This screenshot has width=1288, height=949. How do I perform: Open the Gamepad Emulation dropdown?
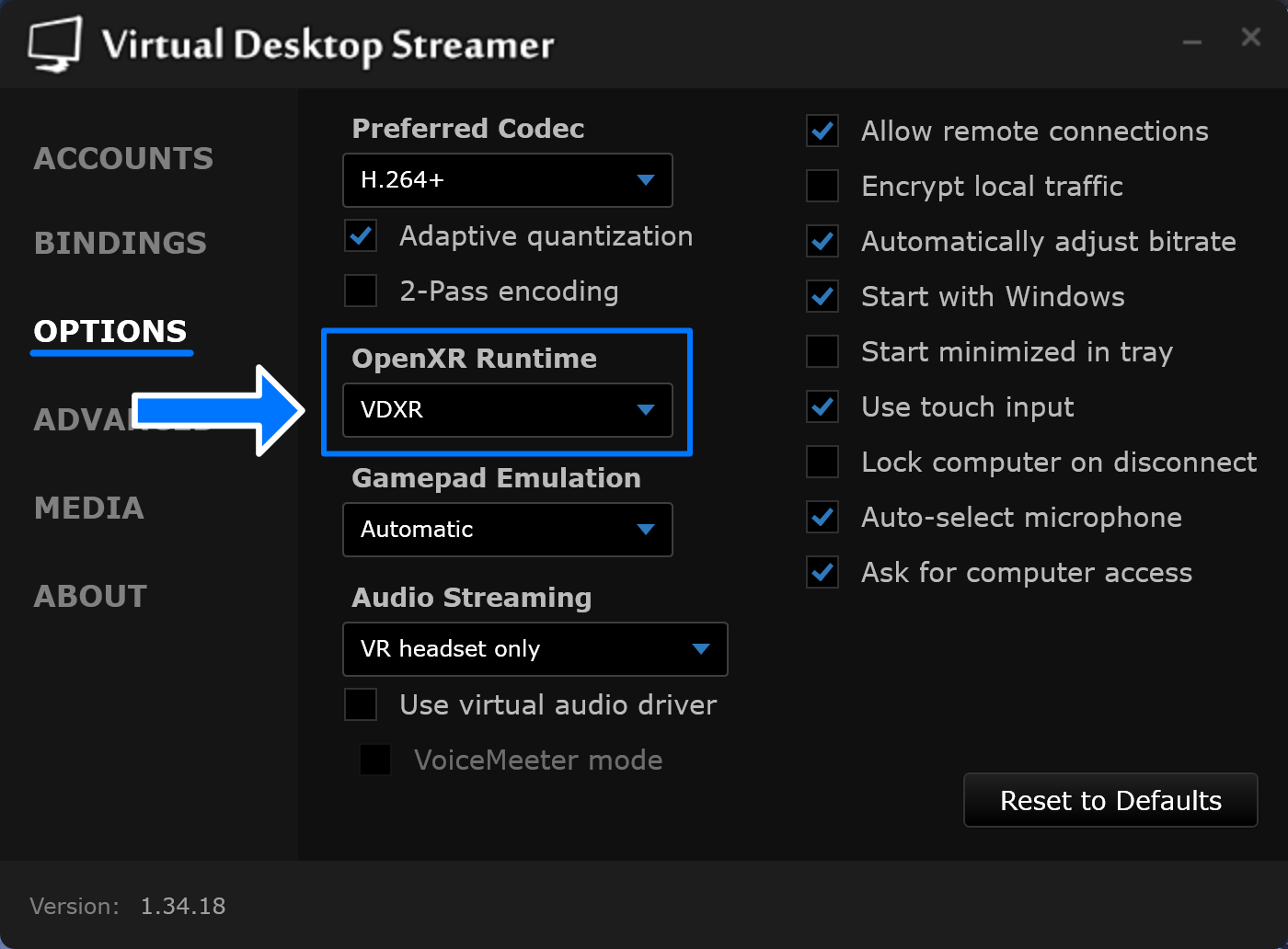pos(508,530)
